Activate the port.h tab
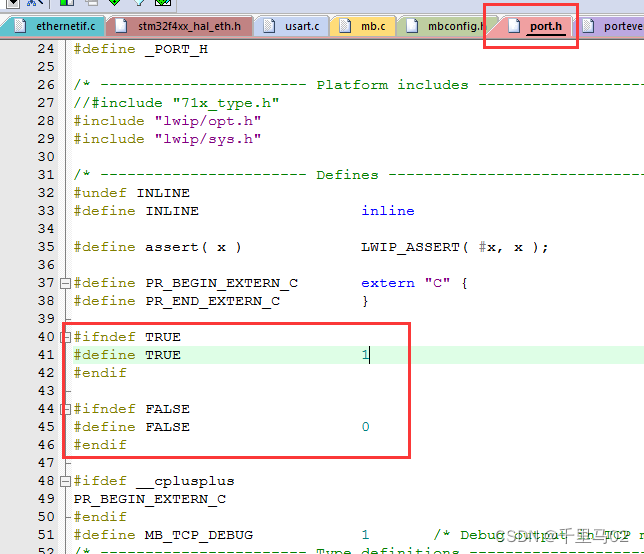Screen dimensions: 644x554 [x=534, y=26]
